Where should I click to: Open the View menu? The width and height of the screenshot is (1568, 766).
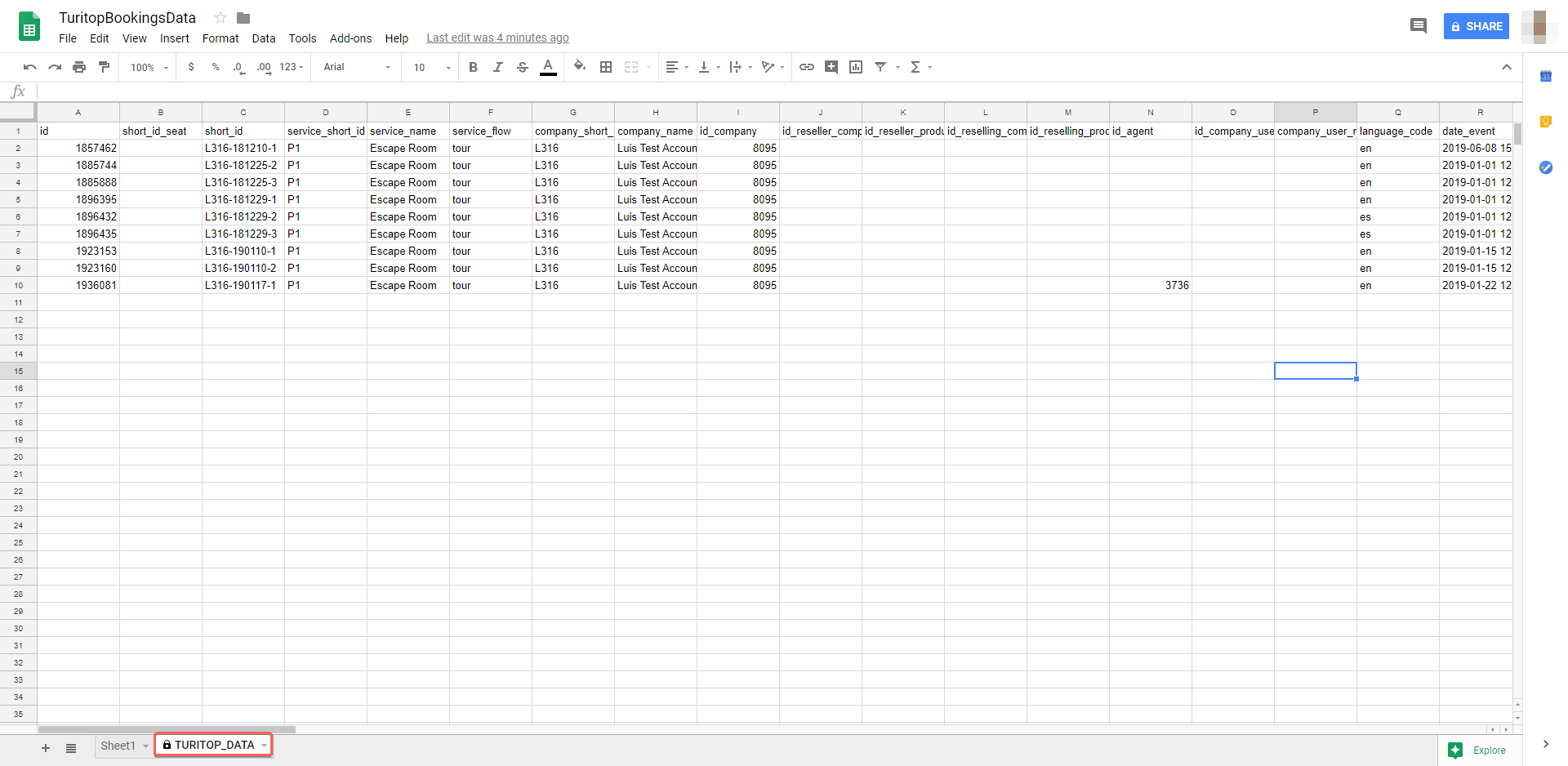coord(135,38)
